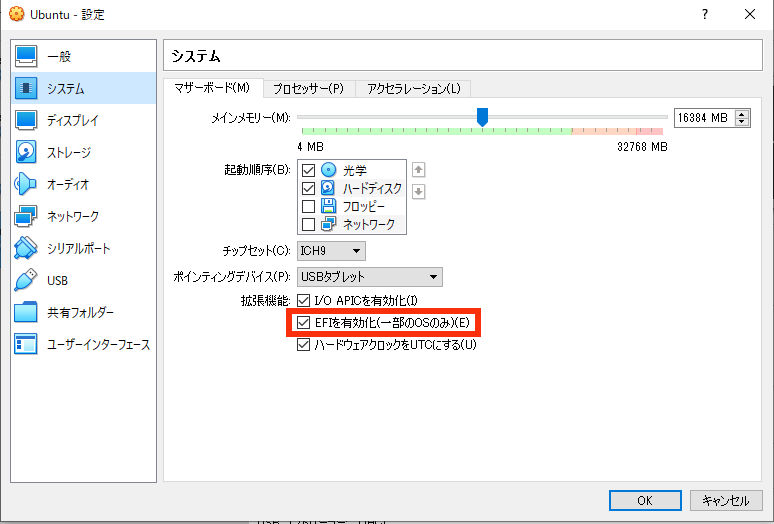Click the キャンセル button
The image size is (774, 524).
click(x=726, y=500)
